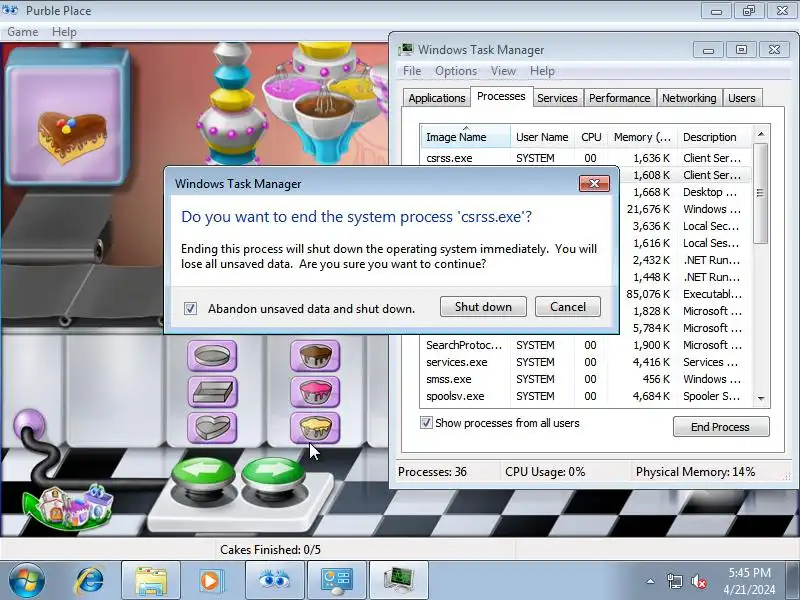Open Task Manager View menu
The width and height of the screenshot is (800, 600).
503,71
